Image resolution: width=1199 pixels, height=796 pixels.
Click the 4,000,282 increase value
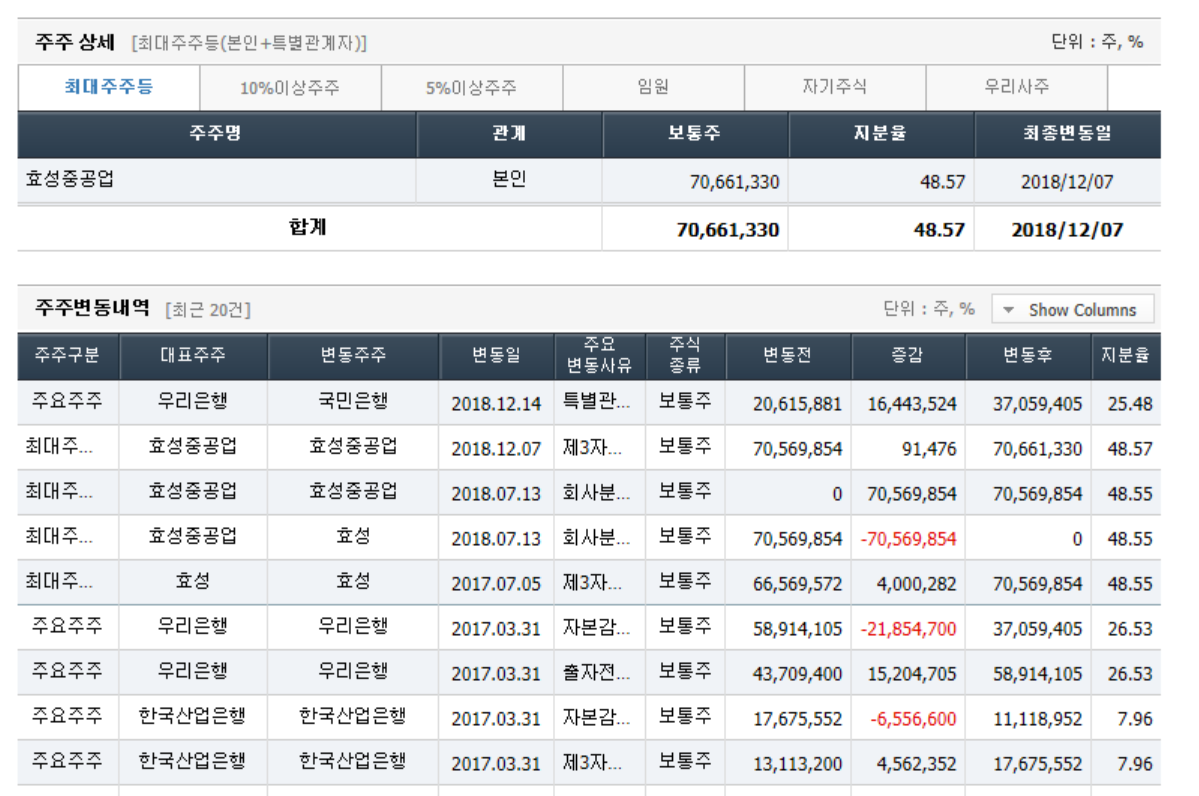[x=916, y=584]
